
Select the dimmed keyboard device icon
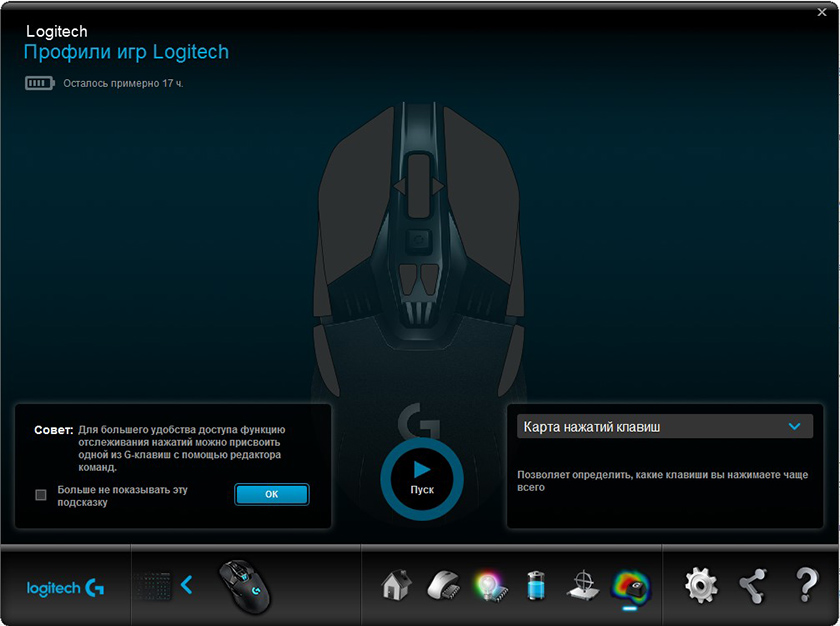coord(152,586)
